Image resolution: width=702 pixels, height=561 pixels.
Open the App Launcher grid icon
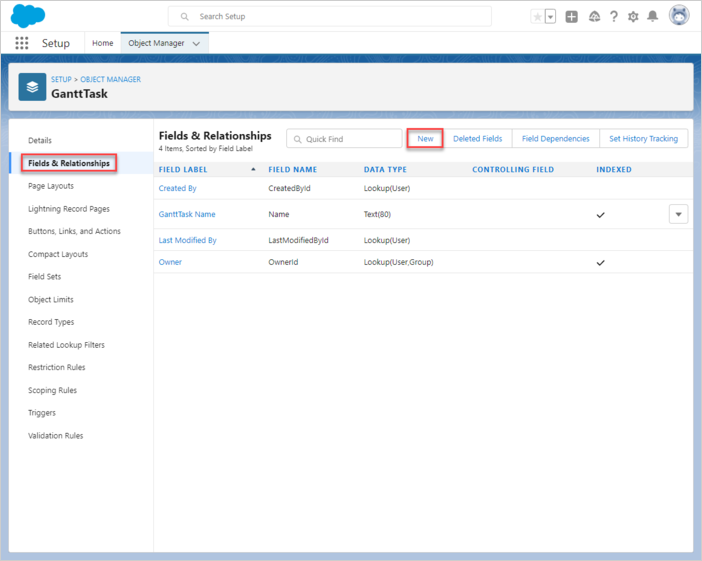pyautogui.click(x=22, y=44)
